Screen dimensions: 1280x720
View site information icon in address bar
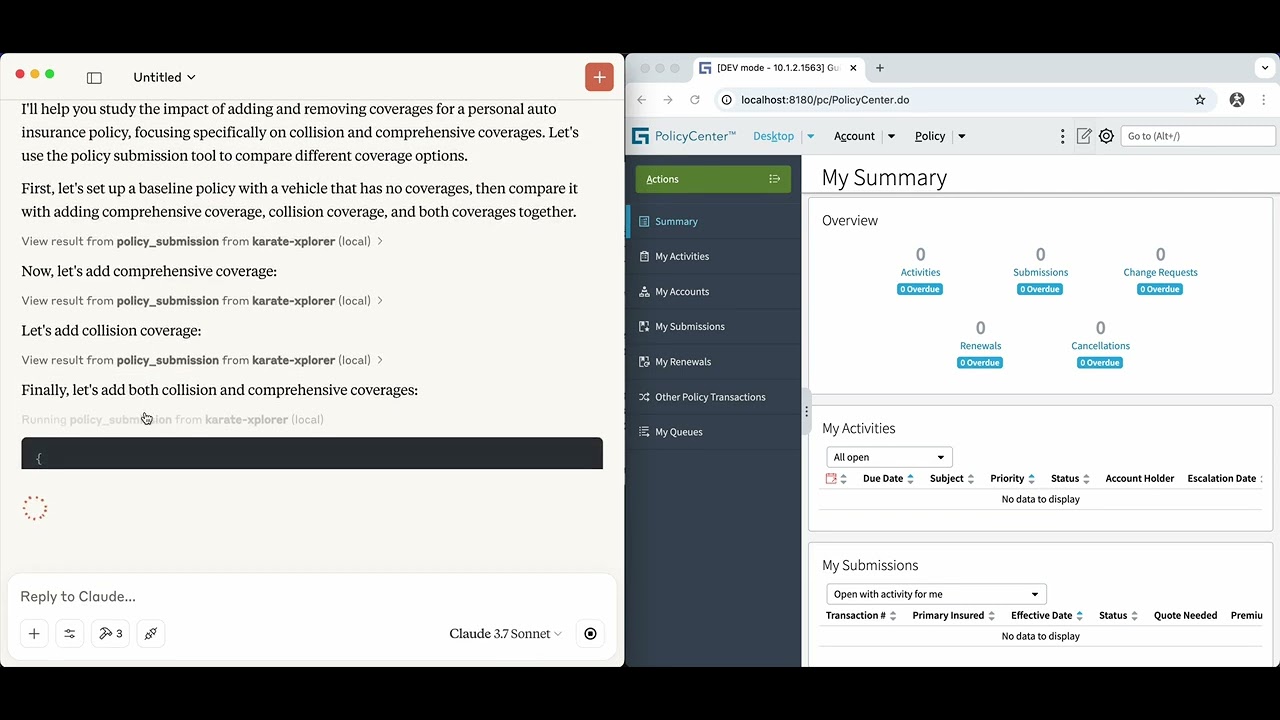point(727,100)
